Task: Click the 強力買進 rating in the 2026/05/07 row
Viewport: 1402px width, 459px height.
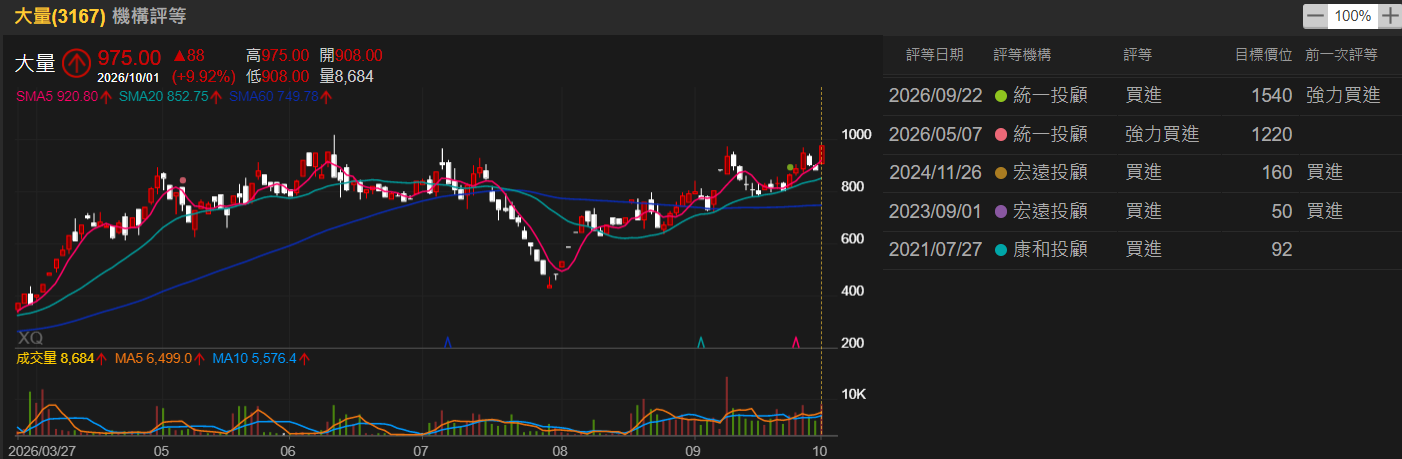Action: coord(1162,134)
